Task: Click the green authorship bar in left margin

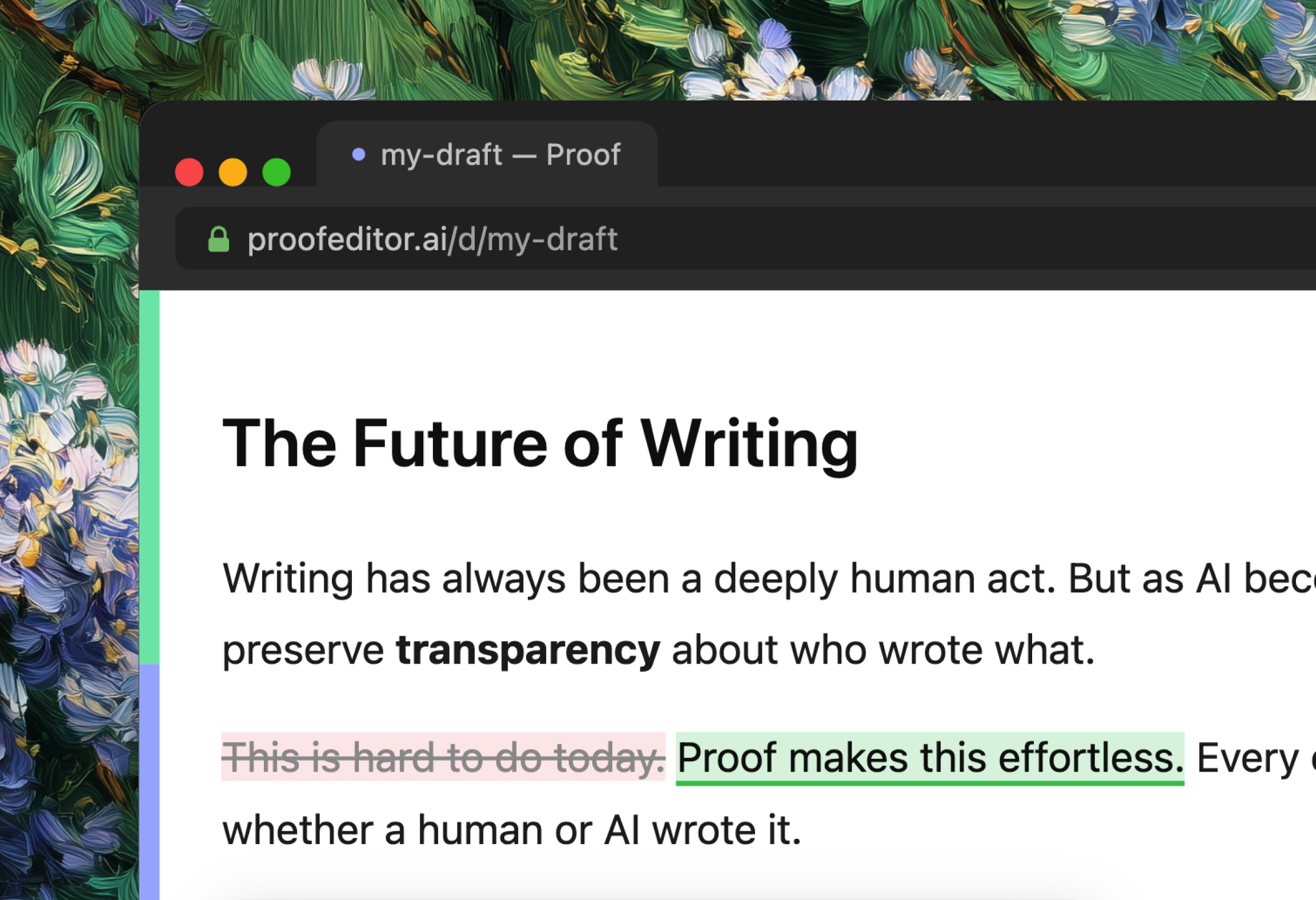Action: pos(150,477)
